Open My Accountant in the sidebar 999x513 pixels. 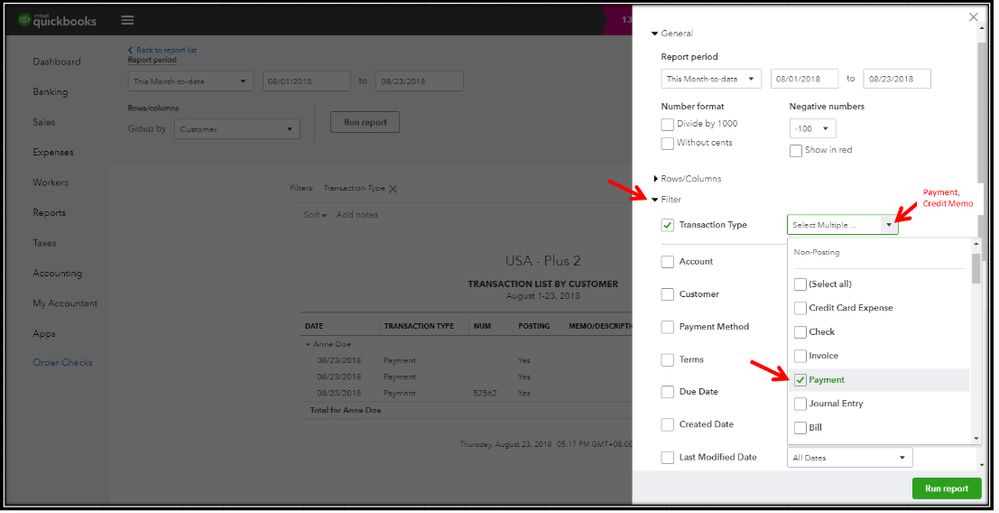point(65,303)
